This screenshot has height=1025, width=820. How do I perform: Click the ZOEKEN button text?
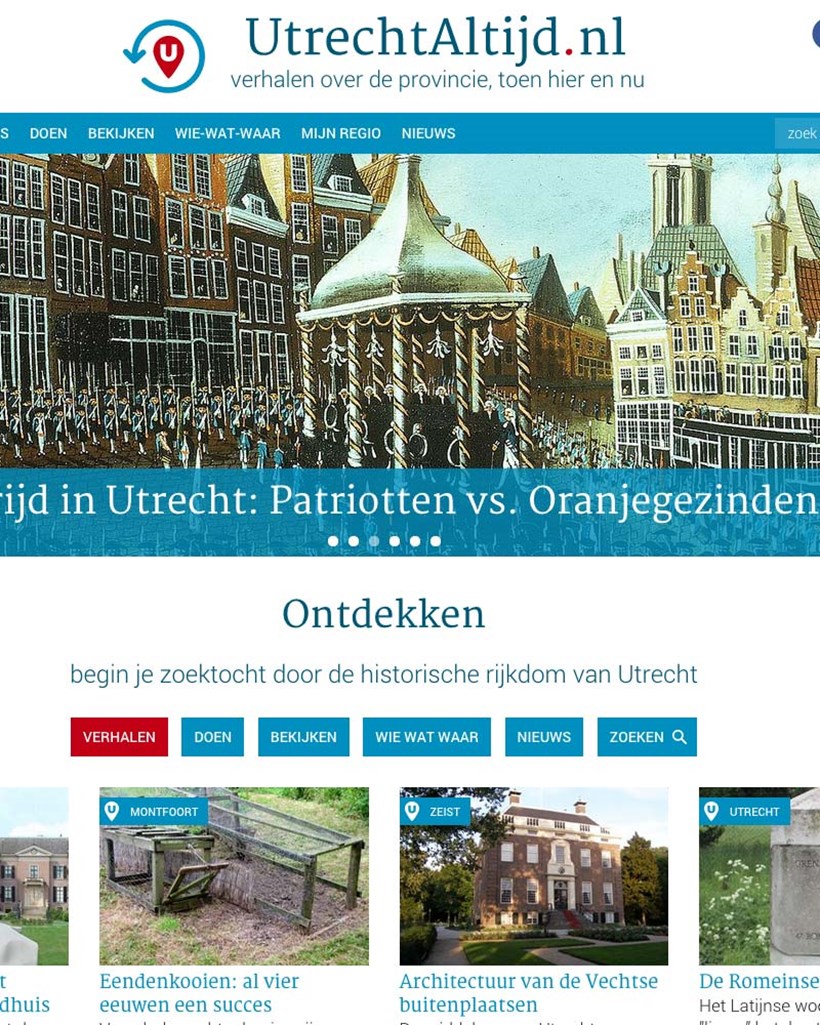pyautogui.click(x=636, y=737)
